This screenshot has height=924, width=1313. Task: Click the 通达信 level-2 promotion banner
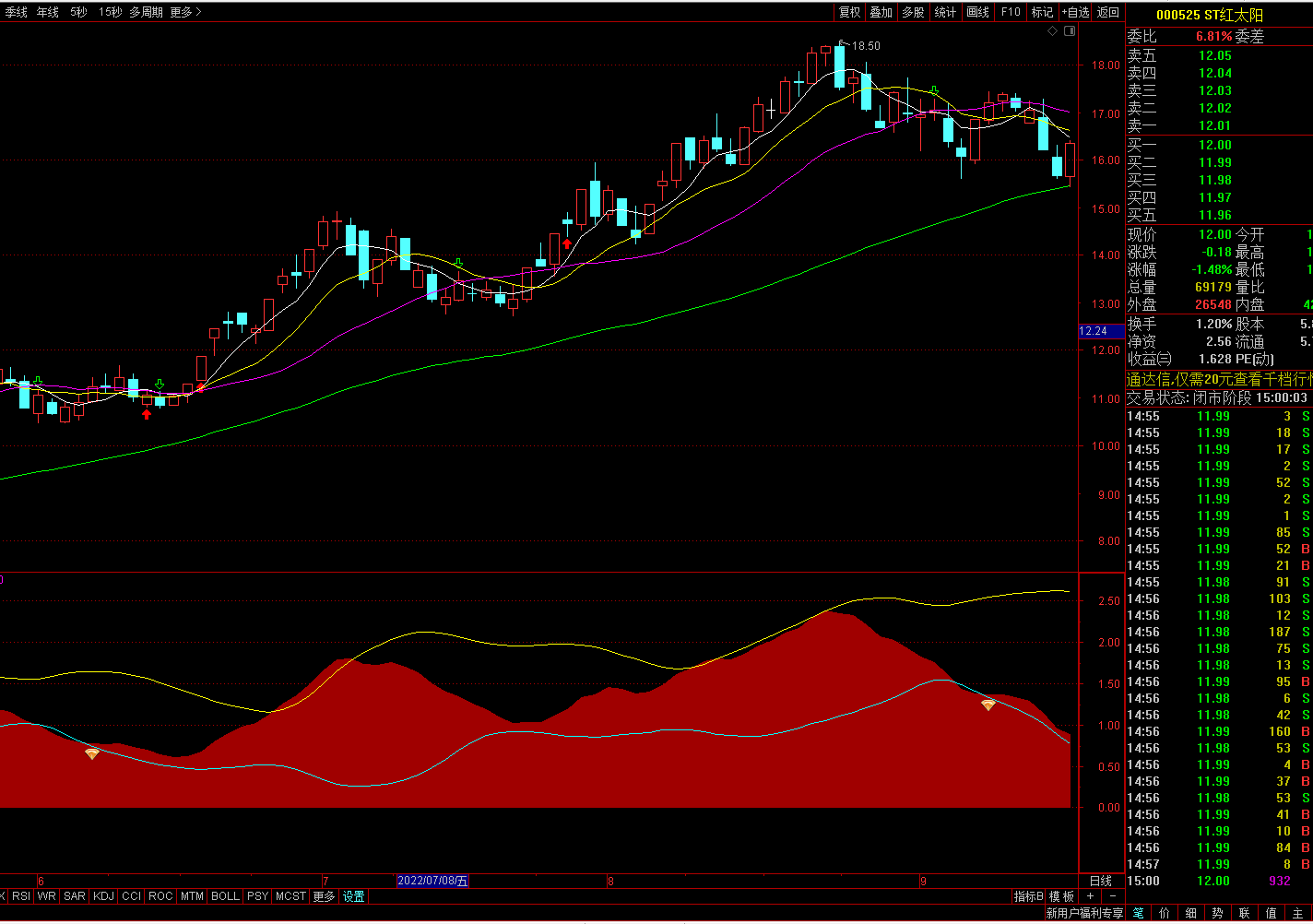[x=1220, y=379]
